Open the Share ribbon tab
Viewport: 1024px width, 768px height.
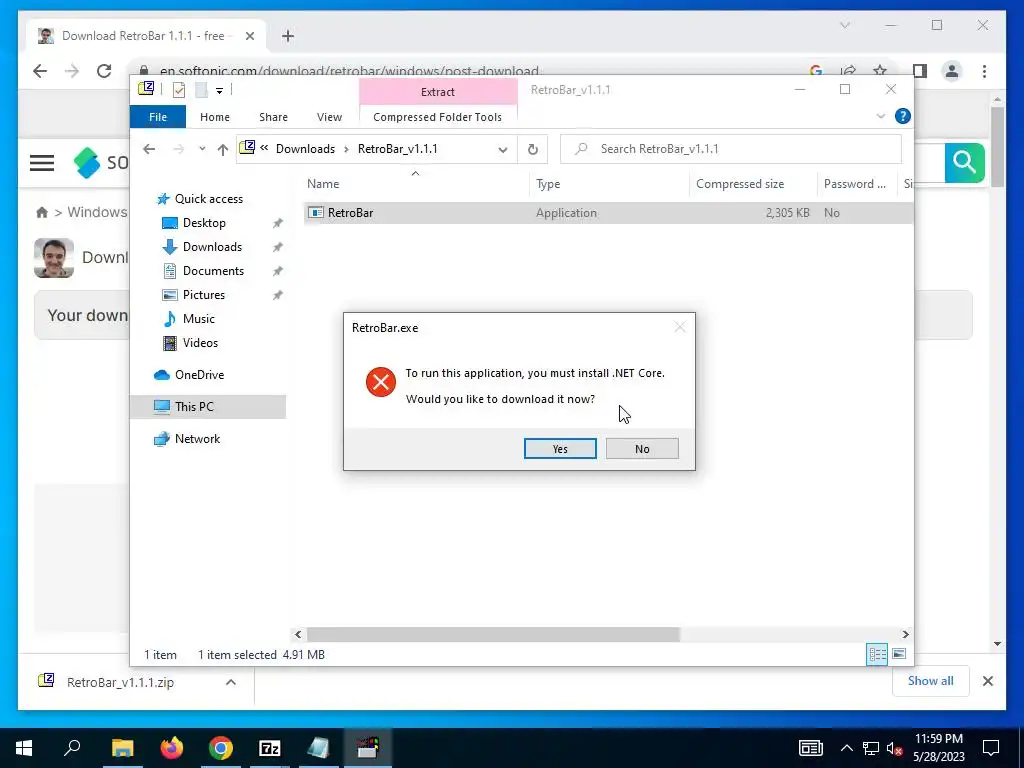pyautogui.click(x=273, y=117)
